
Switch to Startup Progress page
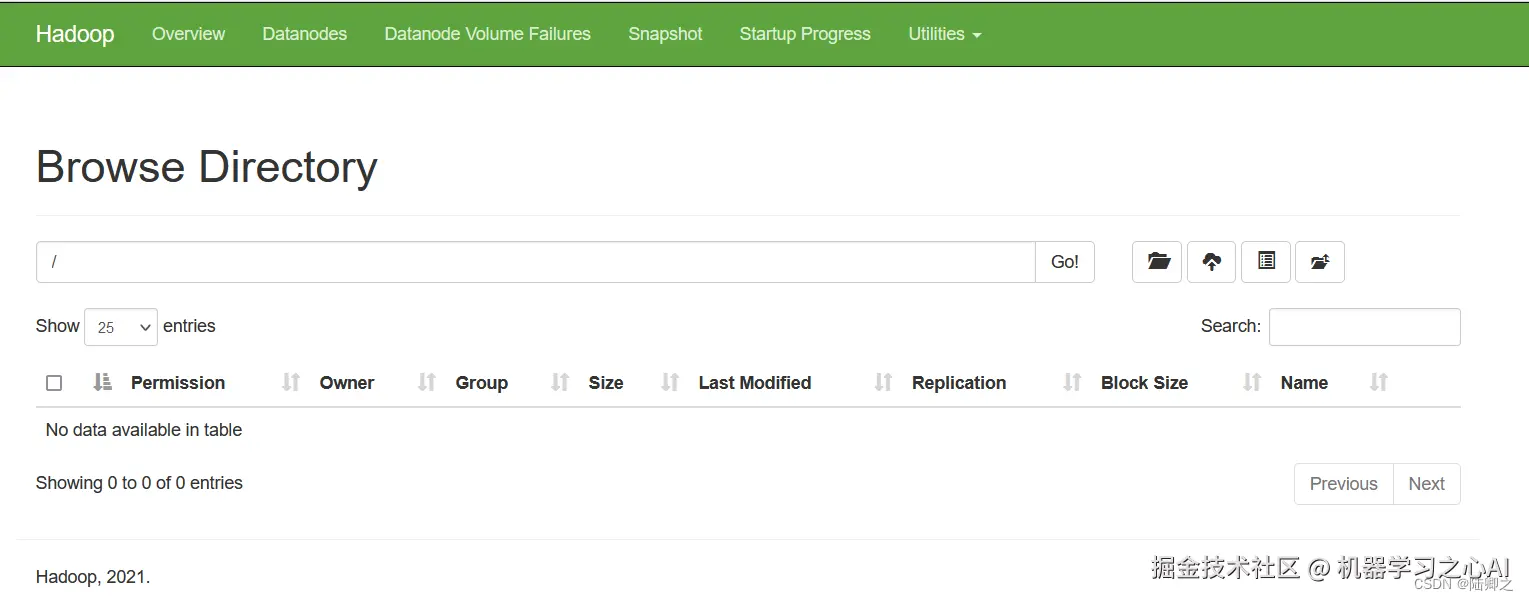(805, 34)
